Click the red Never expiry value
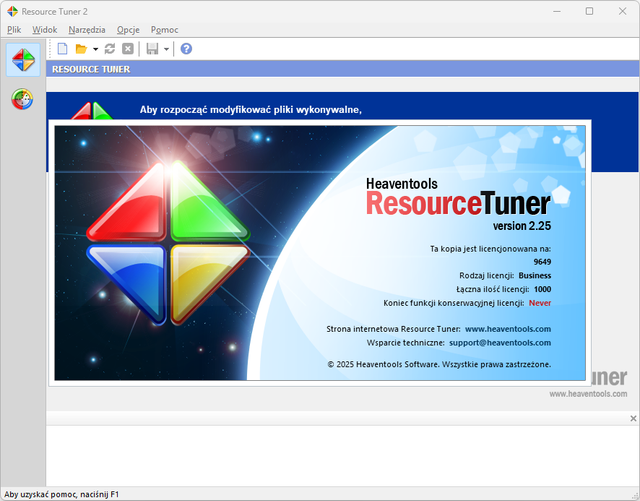640x501 pixels. (x=540, y=303)
